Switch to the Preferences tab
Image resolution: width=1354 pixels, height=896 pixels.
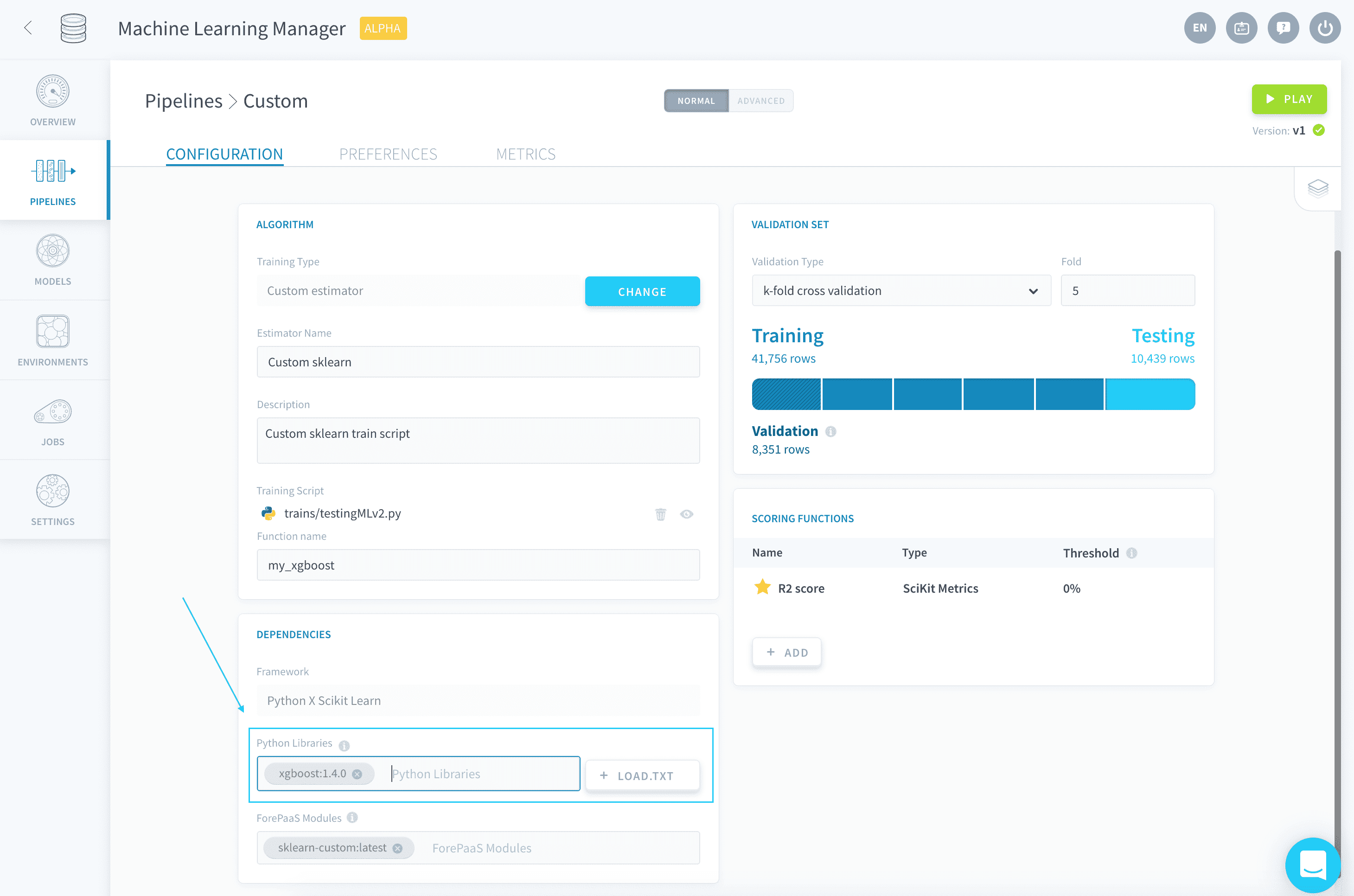tap(388, 154)
